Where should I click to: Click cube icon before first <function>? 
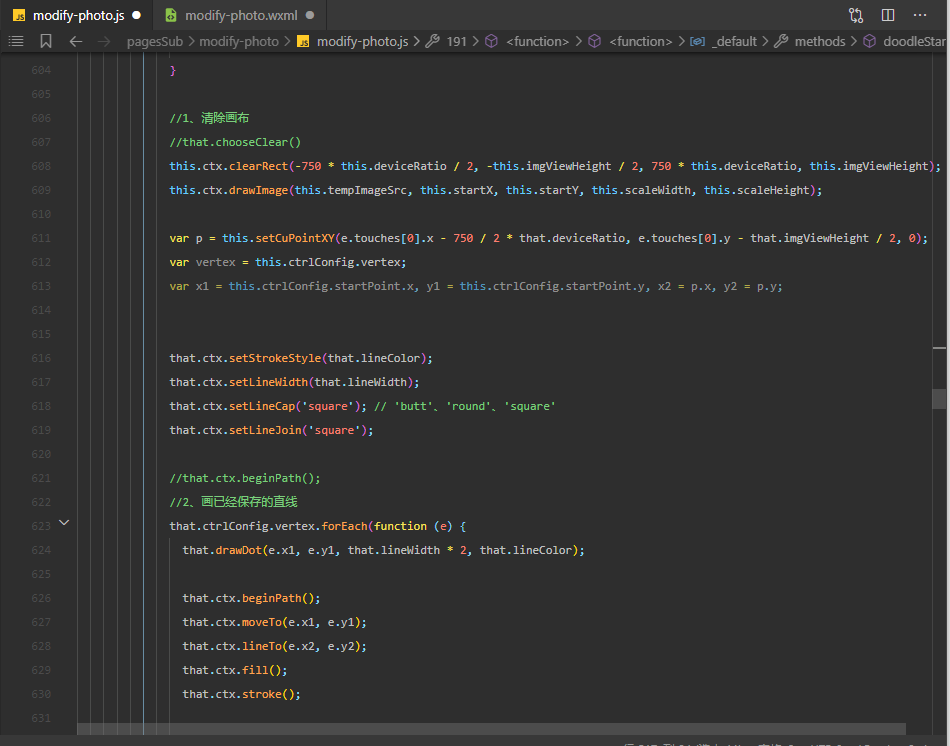click(x=491, y=41)
